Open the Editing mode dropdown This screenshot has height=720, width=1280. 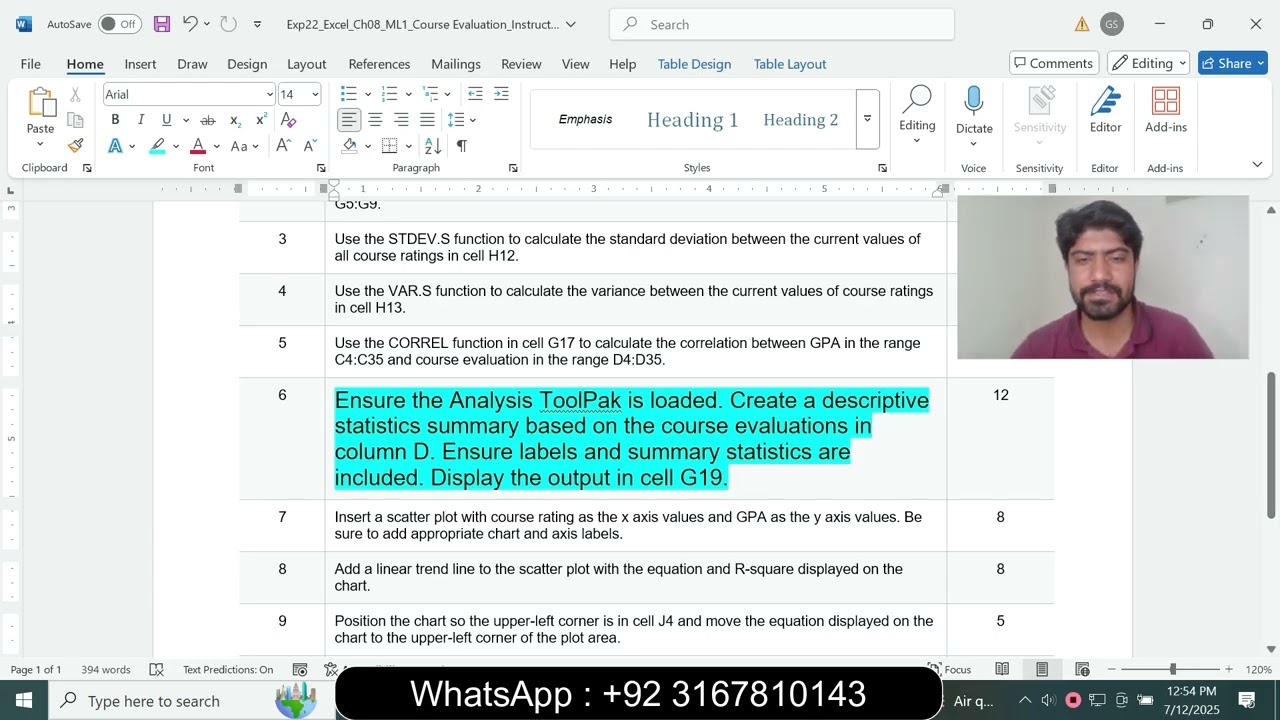(1148, 63)
